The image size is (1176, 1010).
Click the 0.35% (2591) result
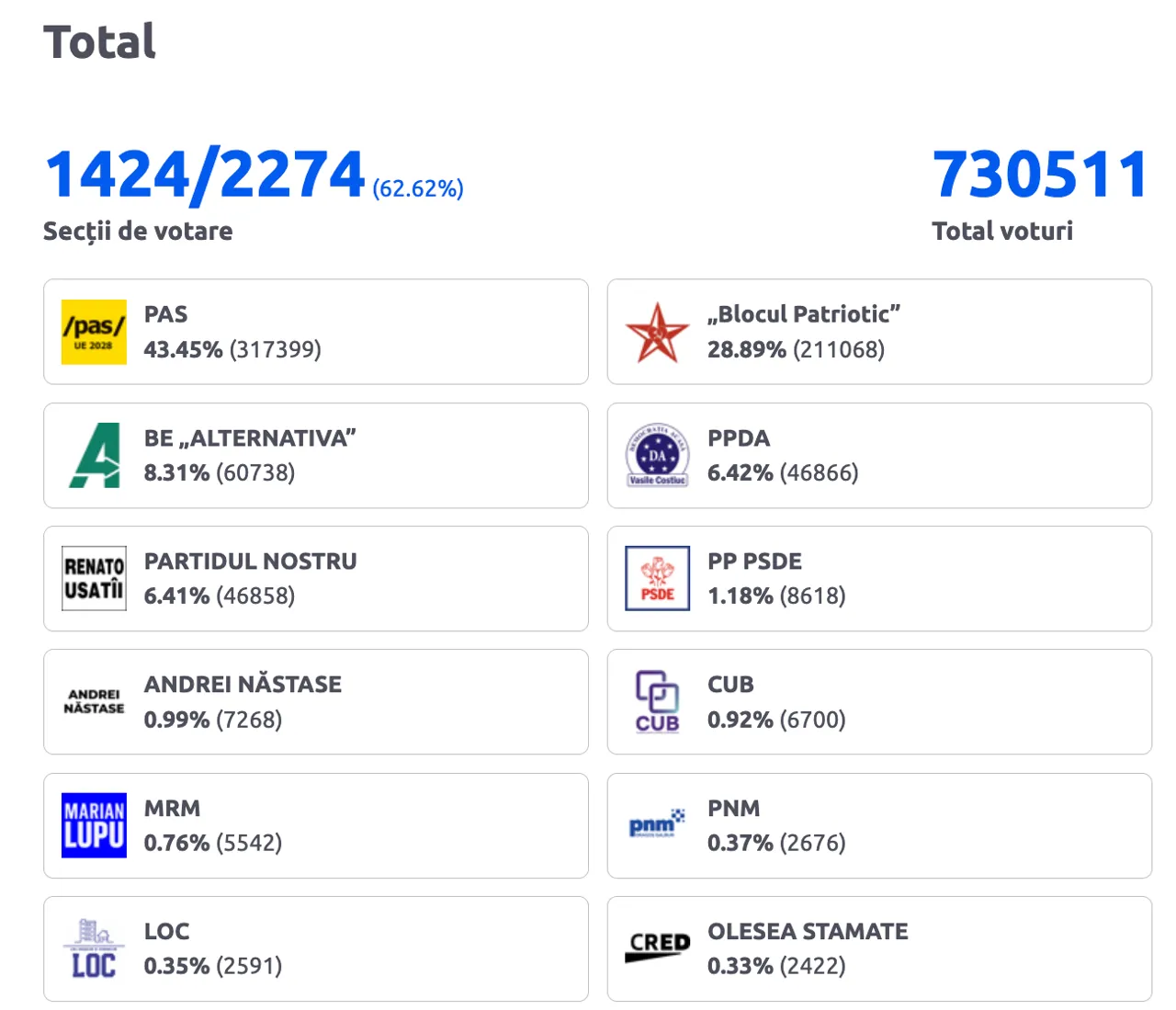[x=213, y=966]
